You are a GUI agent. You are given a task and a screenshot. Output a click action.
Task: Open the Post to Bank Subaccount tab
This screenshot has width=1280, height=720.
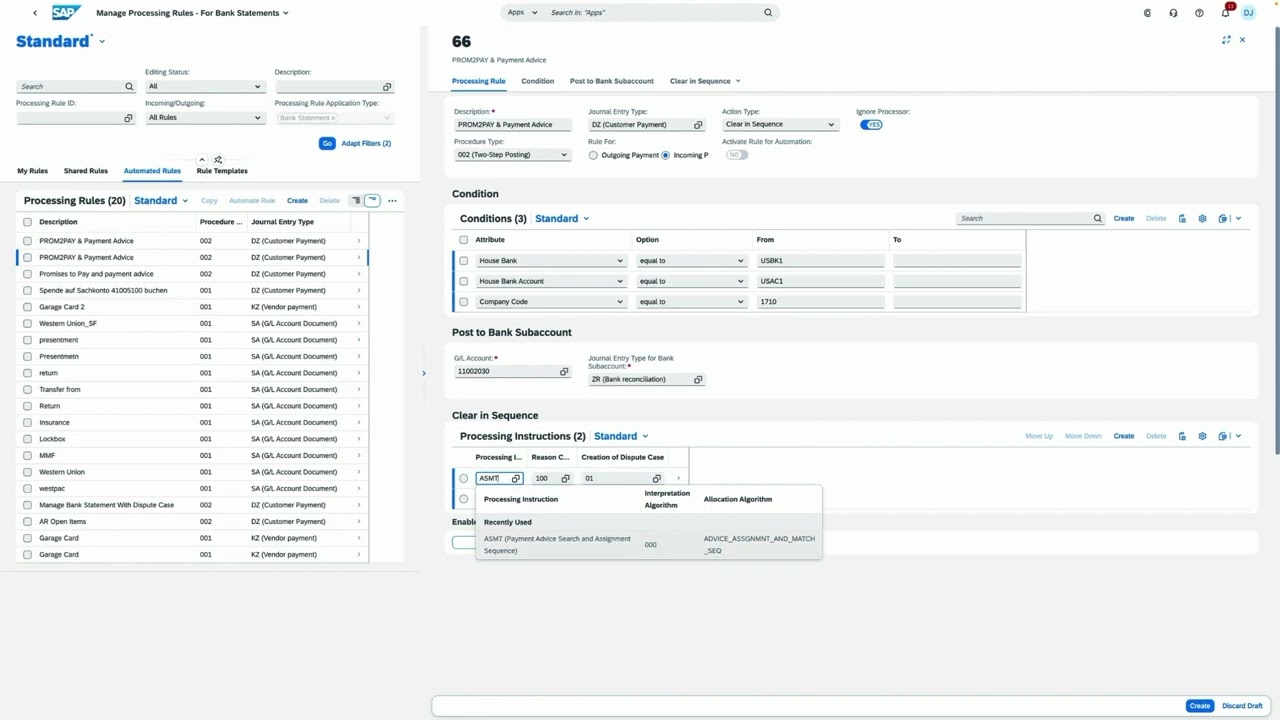coord(612,81)
